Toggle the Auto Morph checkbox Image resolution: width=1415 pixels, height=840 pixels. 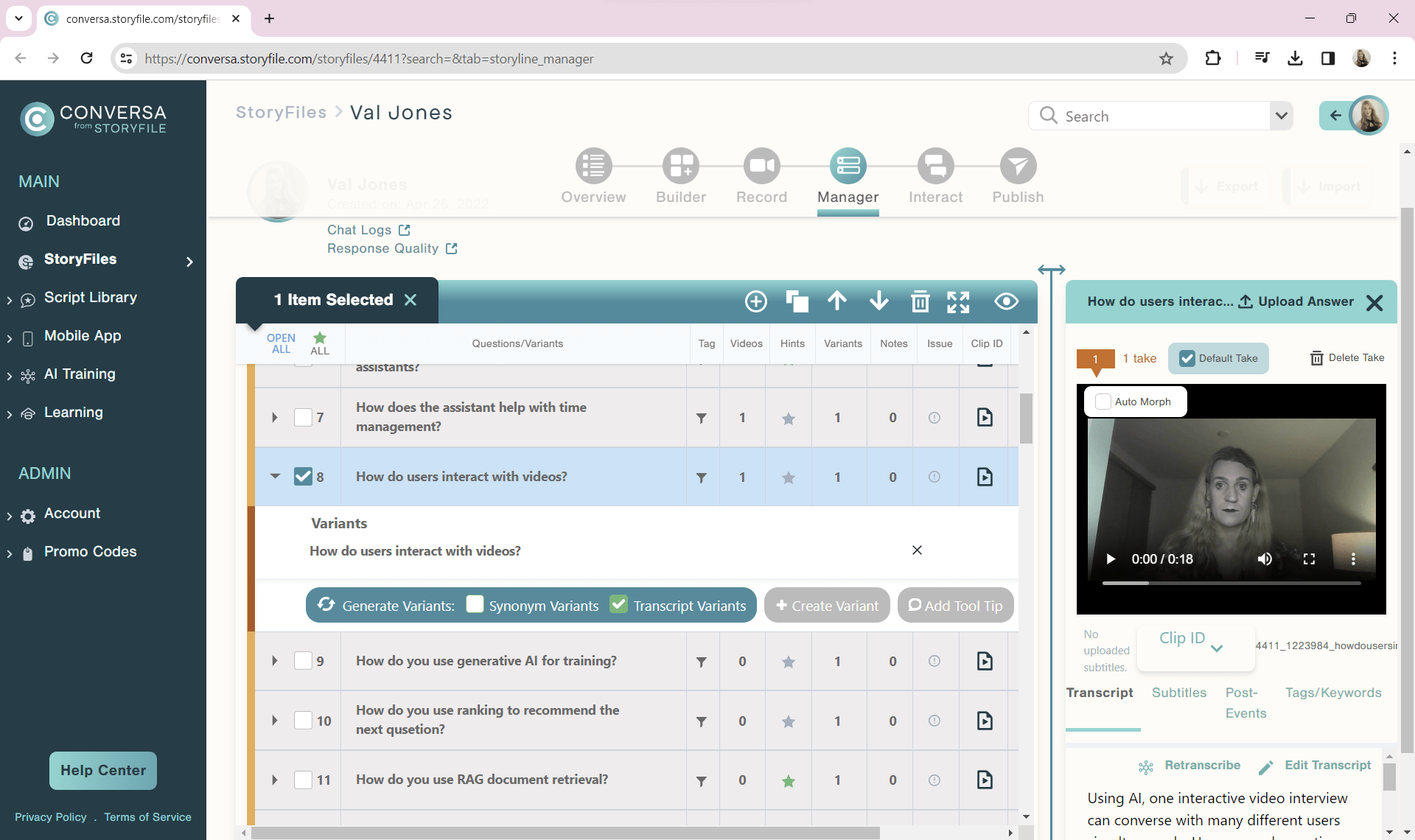1103,402
